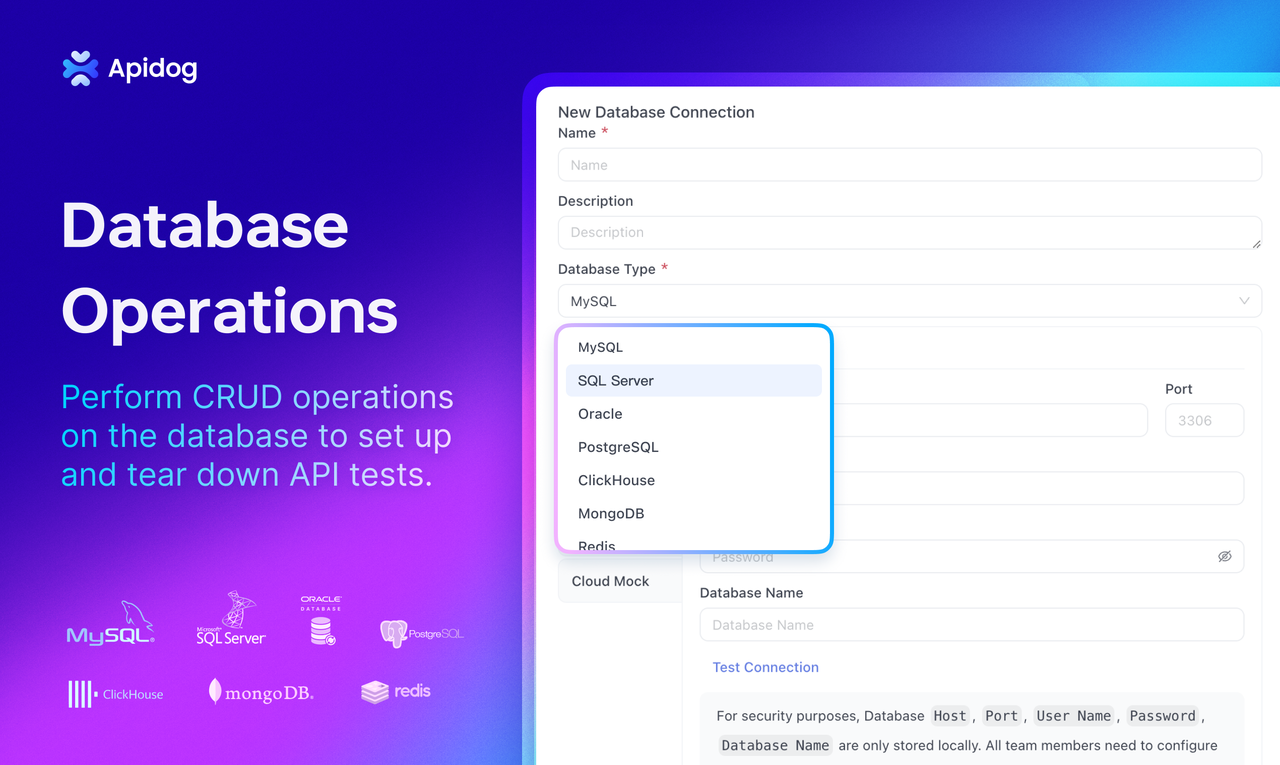This screenshot has height=765, width=1280.
Task: Click into the Description text area
Action: 910,232
